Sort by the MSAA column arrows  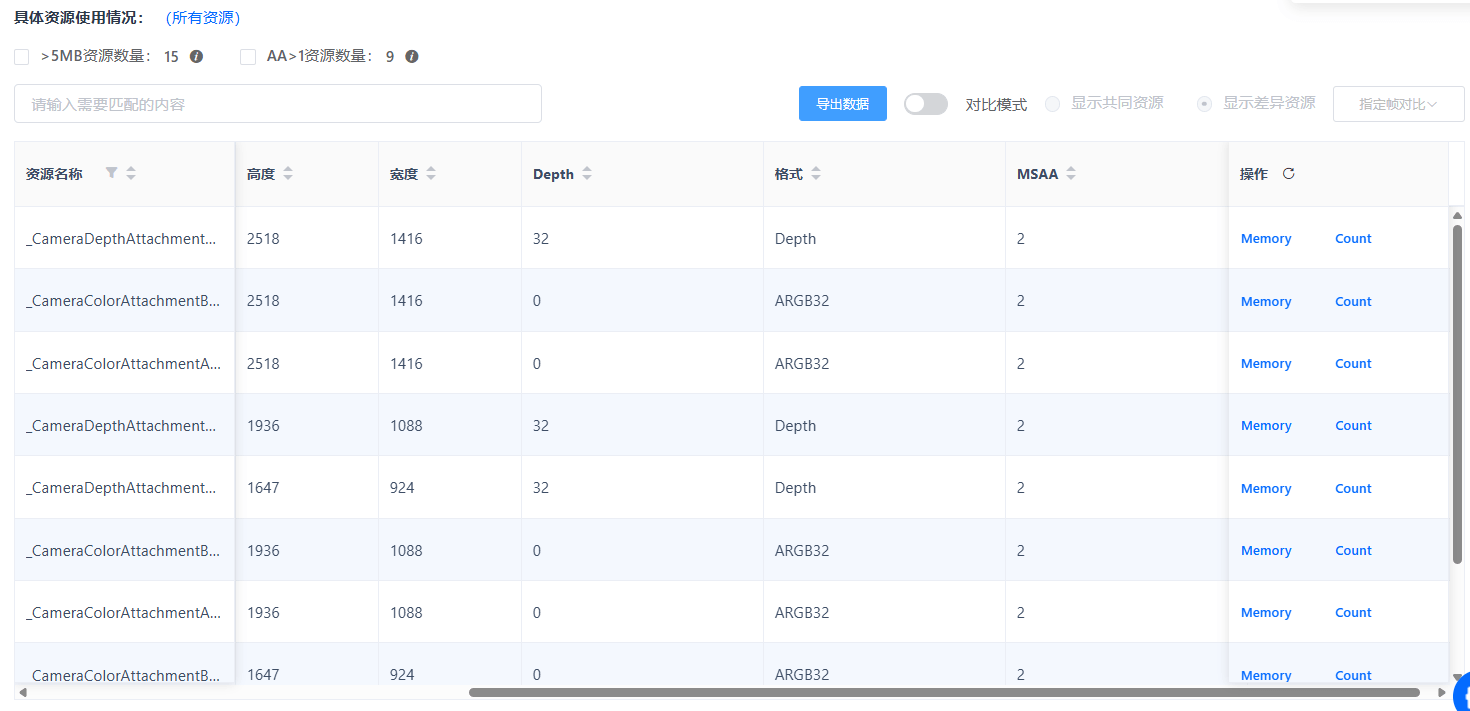[x=1071, y=173]
